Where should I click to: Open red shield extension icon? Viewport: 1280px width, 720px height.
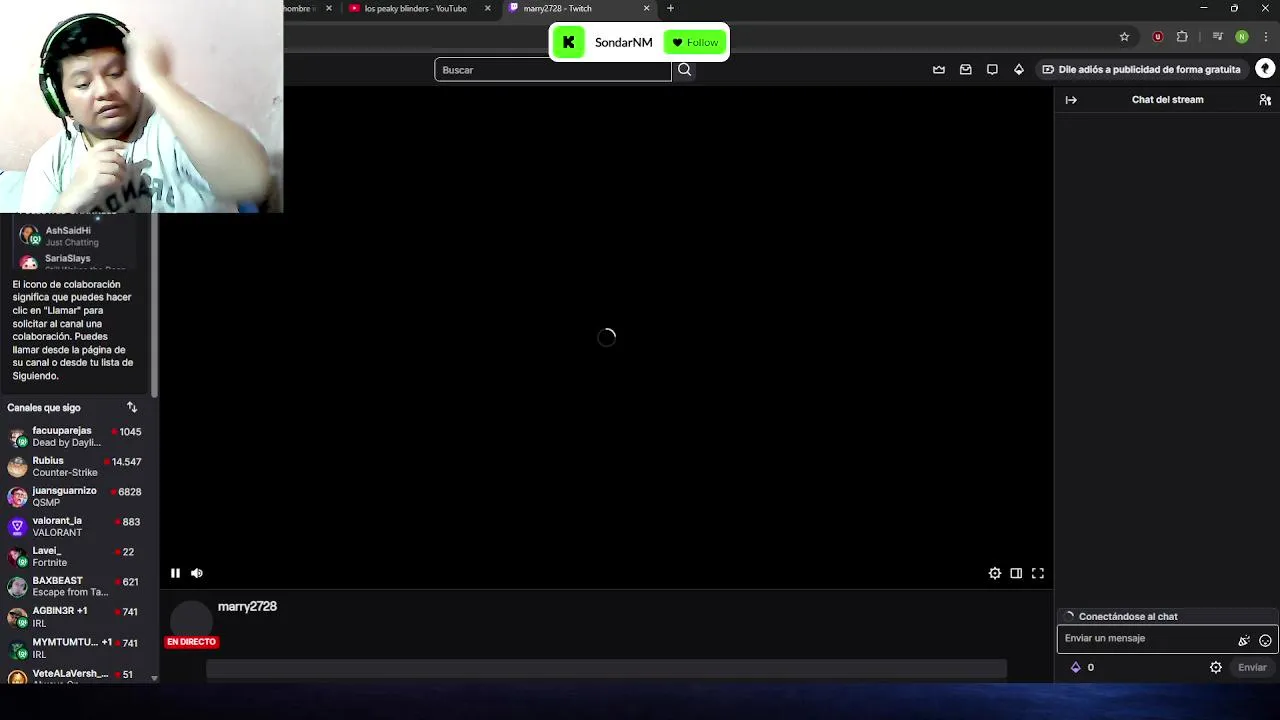tap(1158, 37)
